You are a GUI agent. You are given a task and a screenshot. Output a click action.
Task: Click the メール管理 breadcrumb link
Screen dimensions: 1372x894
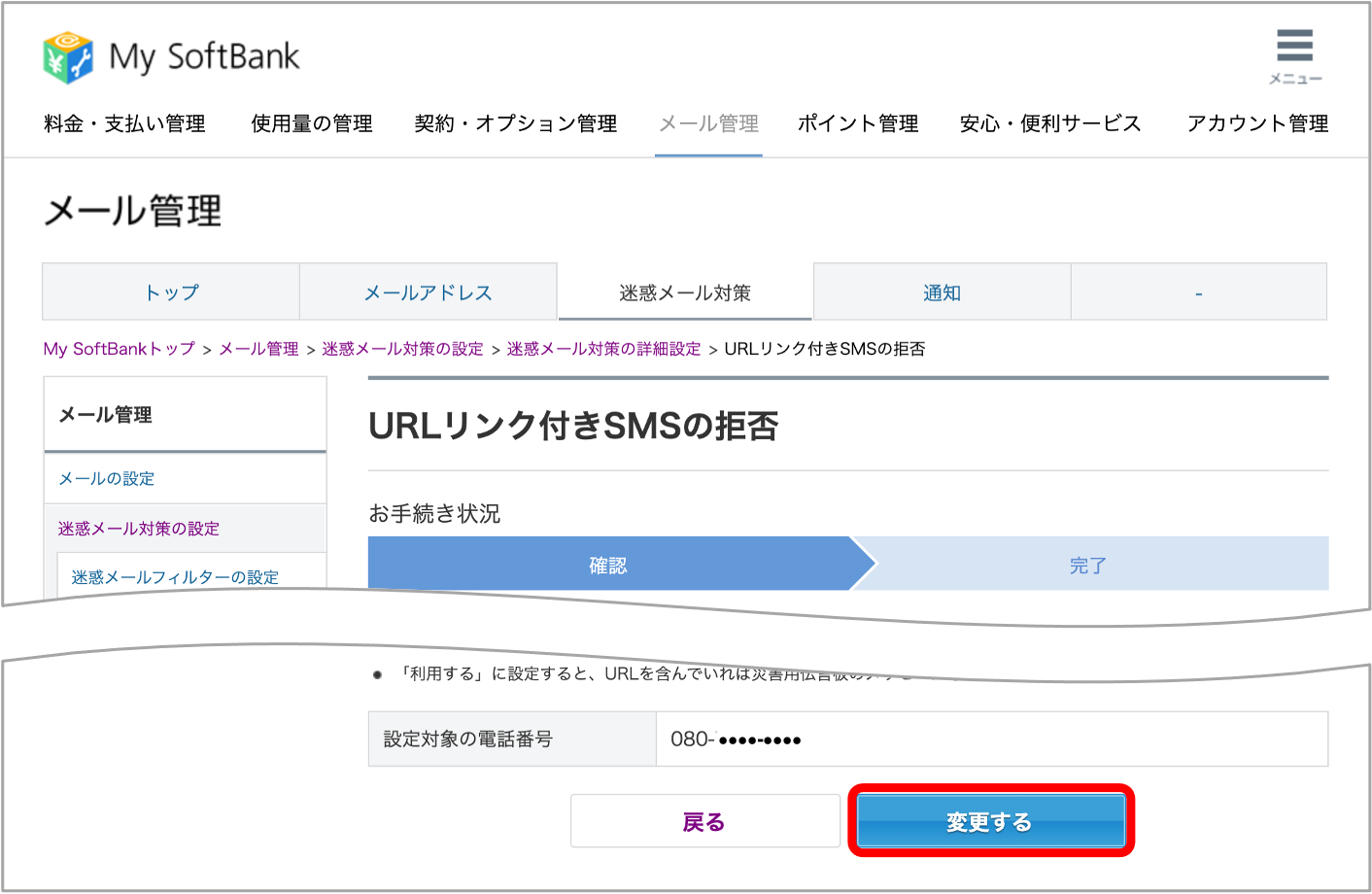[259, 349]
